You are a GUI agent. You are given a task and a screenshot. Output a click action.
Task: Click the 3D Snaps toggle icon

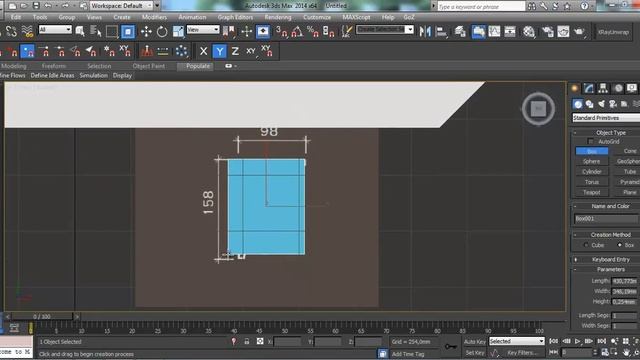tap(281, 31)
